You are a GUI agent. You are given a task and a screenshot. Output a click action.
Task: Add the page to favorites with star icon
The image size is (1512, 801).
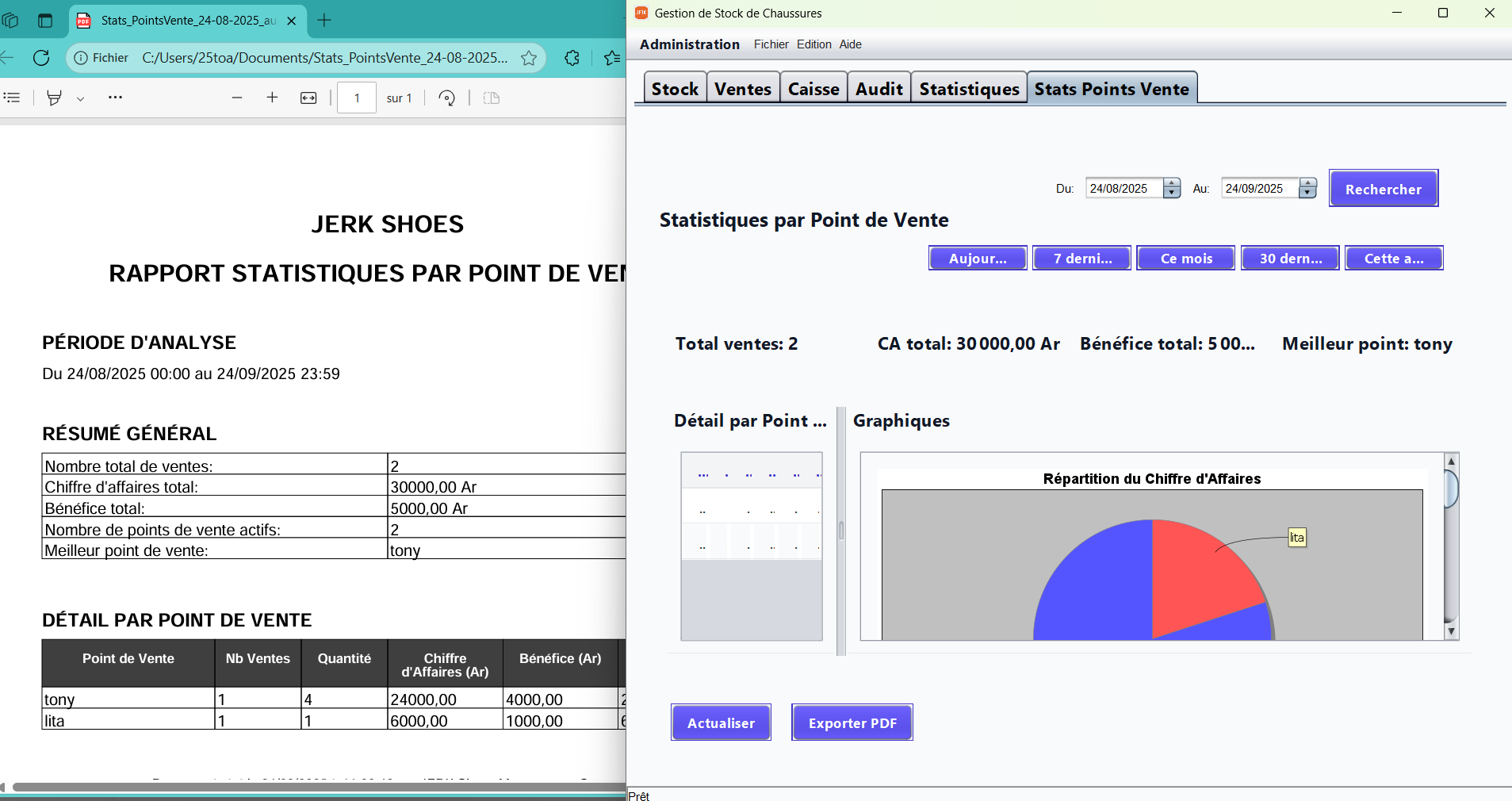(x=529, y=58)
